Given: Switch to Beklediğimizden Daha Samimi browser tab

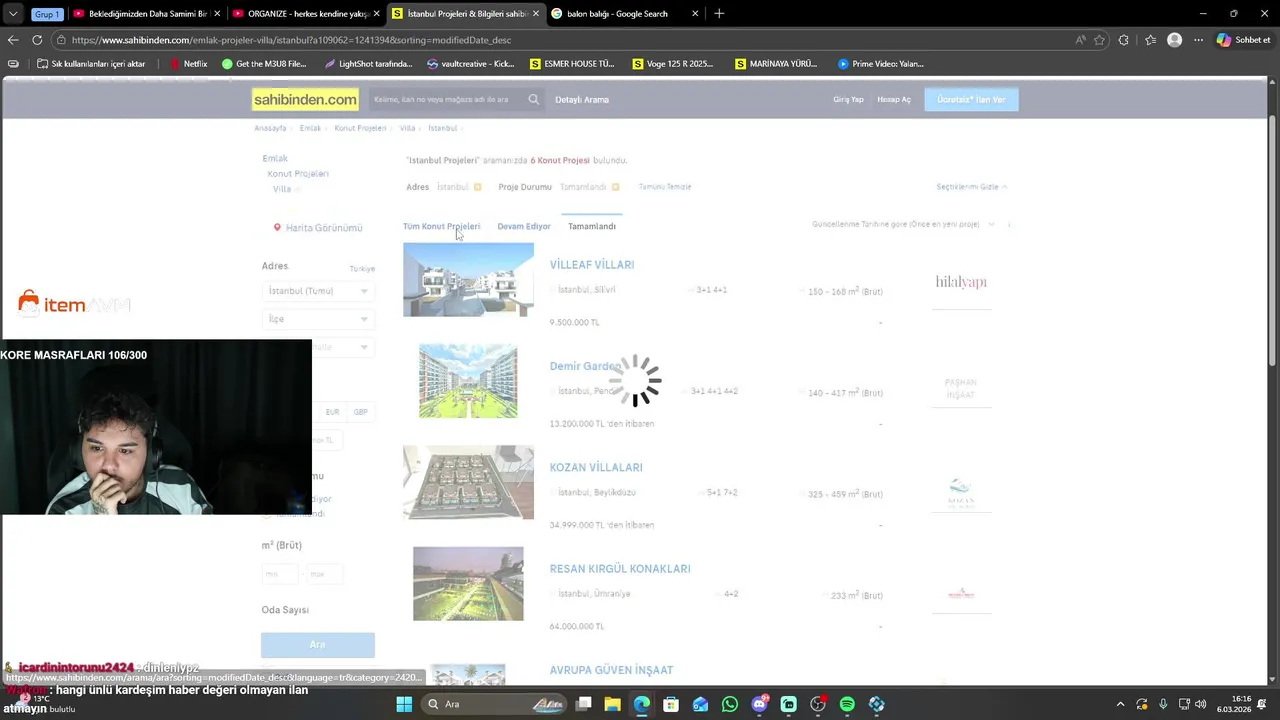Looking at the screenshot, I should point(146,14).
